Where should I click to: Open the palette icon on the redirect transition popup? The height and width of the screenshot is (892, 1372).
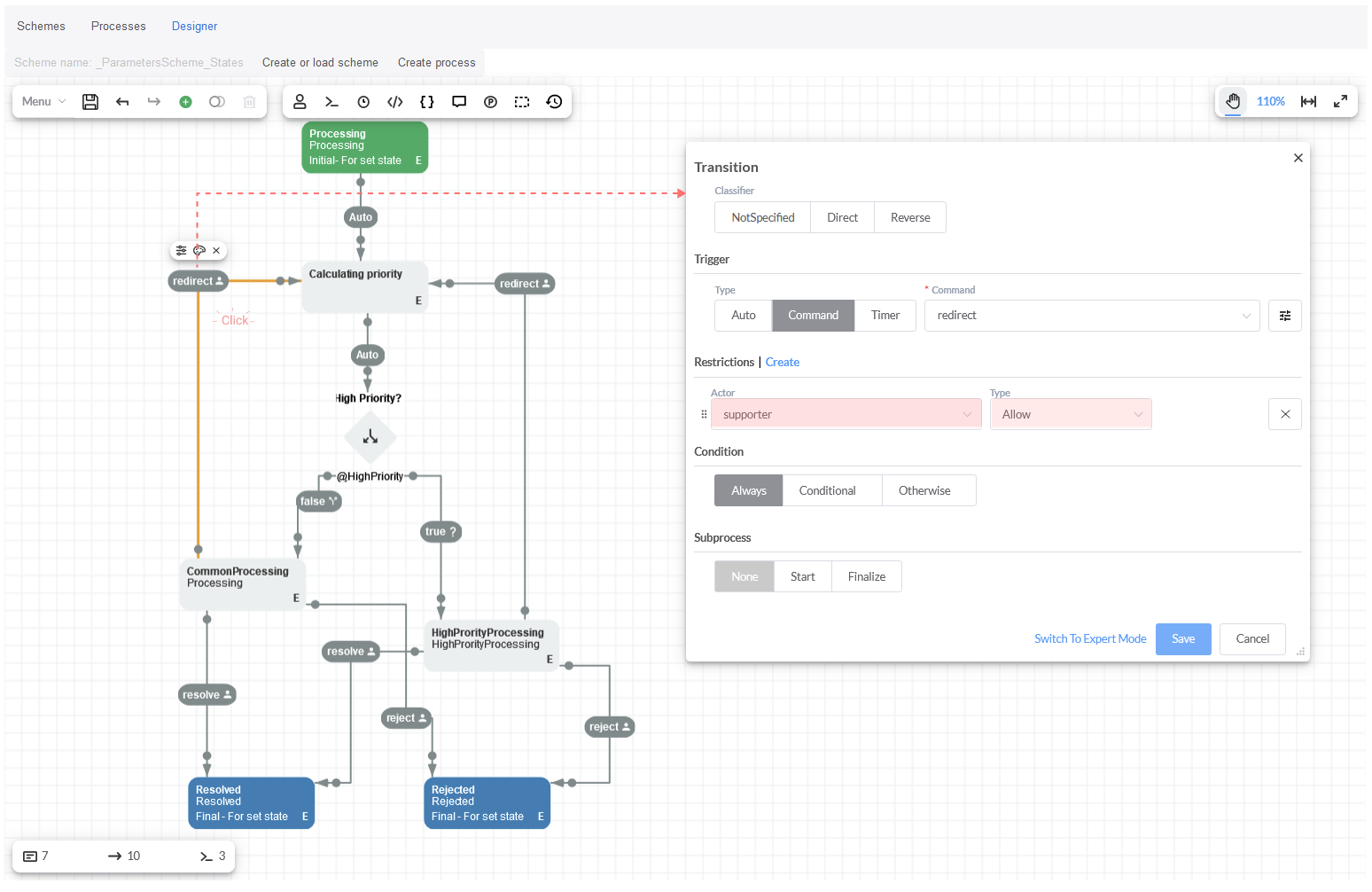coord(199,251)
